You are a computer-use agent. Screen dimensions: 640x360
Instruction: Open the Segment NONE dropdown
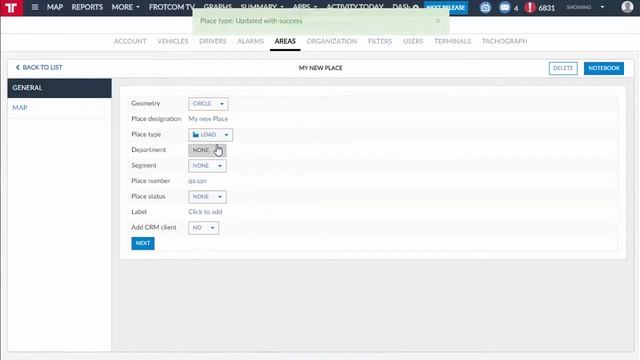point(207,166)
